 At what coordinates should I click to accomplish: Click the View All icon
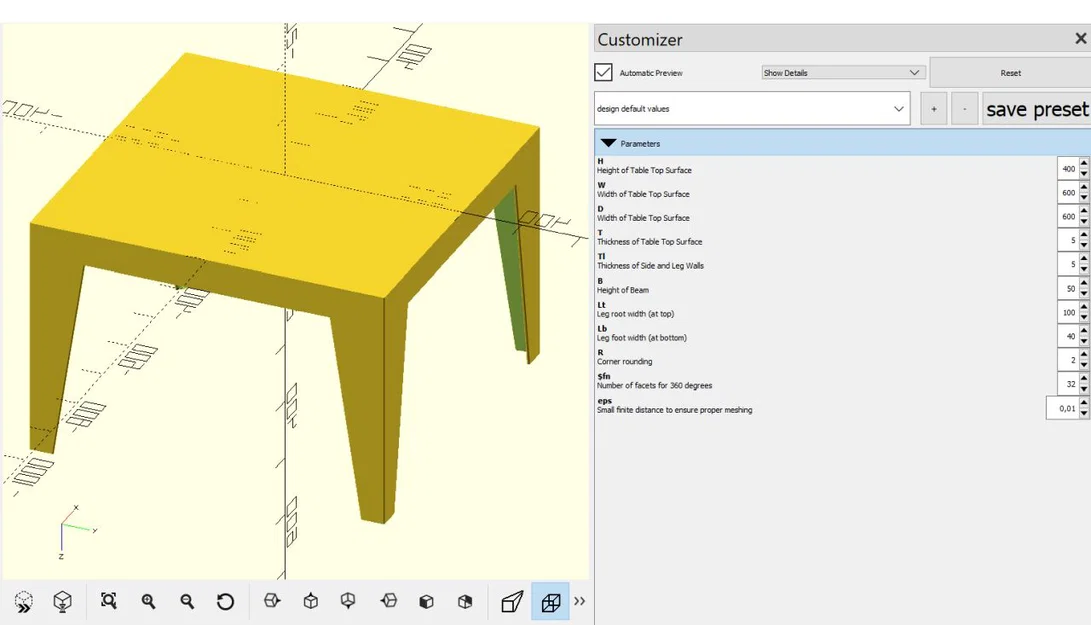click(109, 601)
